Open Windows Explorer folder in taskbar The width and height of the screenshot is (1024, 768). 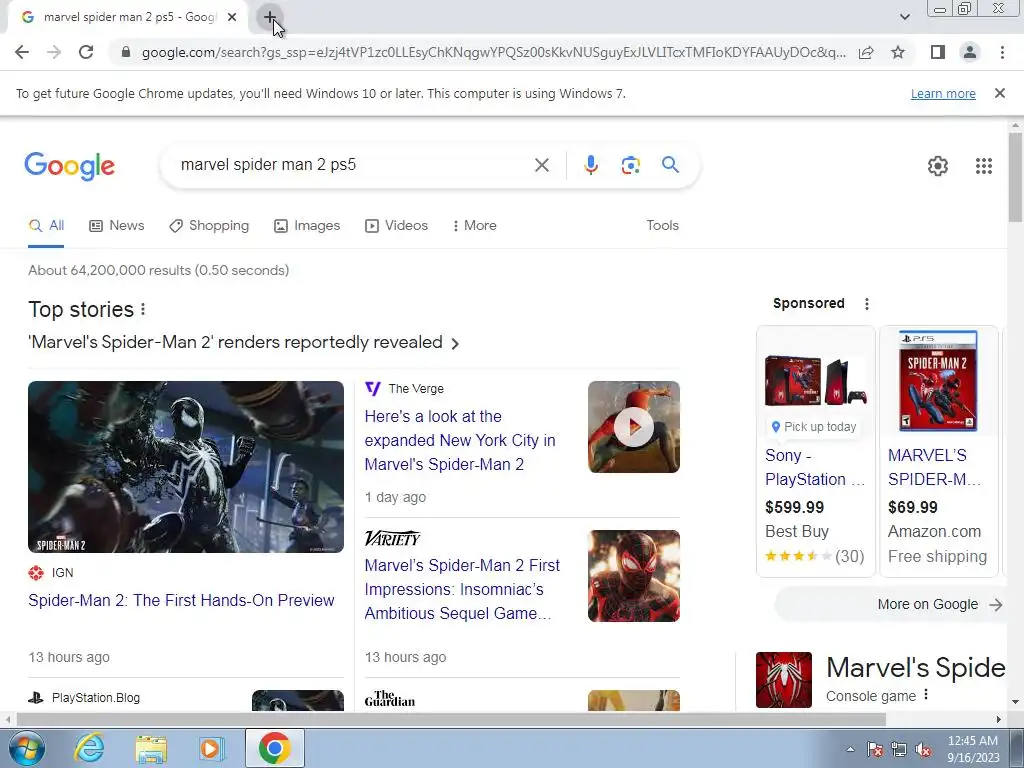click(151, 748)
